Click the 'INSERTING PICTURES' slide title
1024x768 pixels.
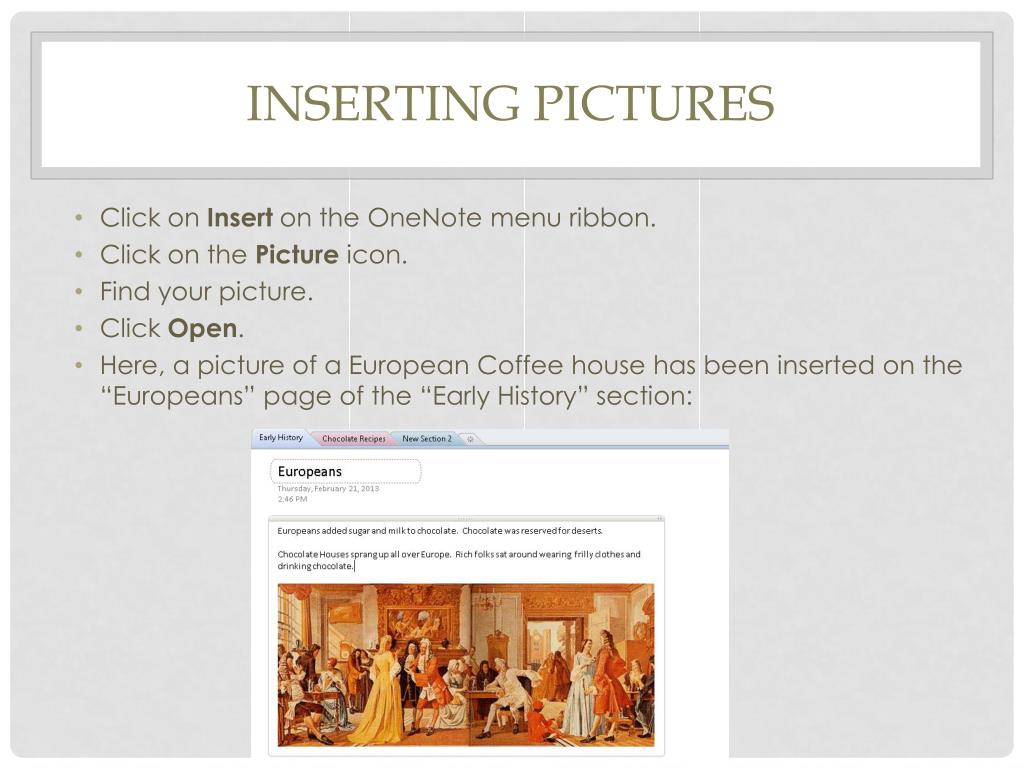(511, 103)
